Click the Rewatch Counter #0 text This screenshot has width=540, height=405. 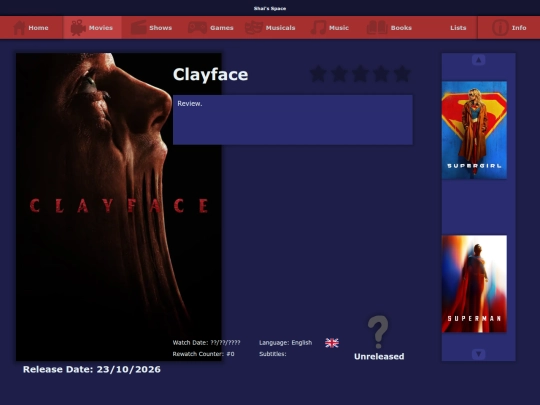(204, 354)
